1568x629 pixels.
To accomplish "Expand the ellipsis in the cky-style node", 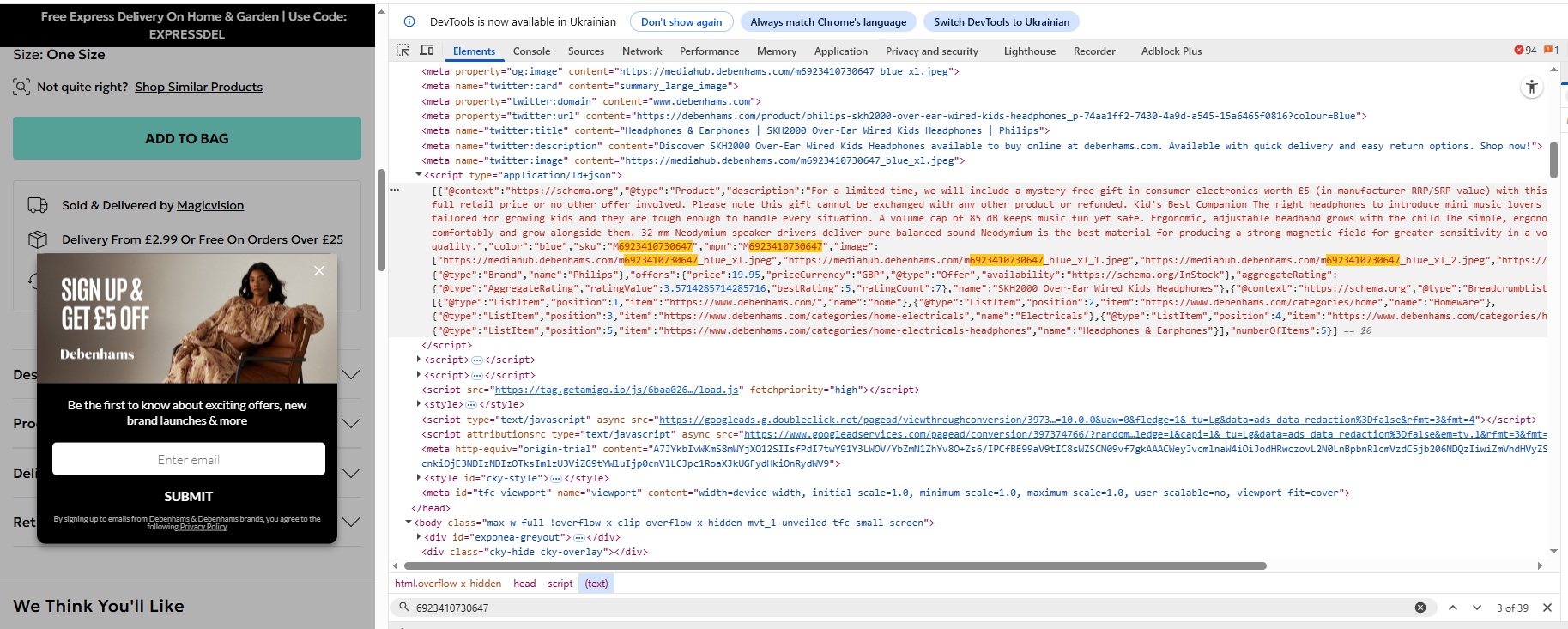I will (556, 479).
